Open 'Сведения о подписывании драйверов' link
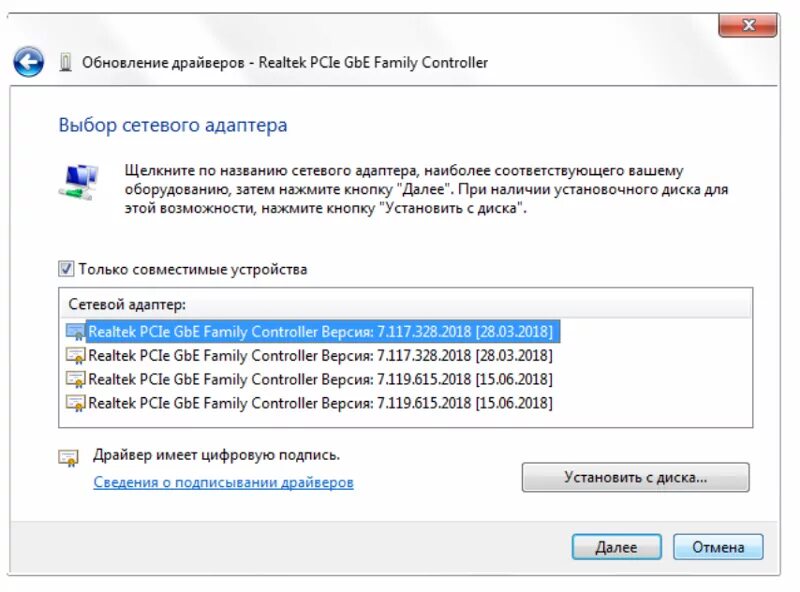The image size is (800, 592). (223, 482)
